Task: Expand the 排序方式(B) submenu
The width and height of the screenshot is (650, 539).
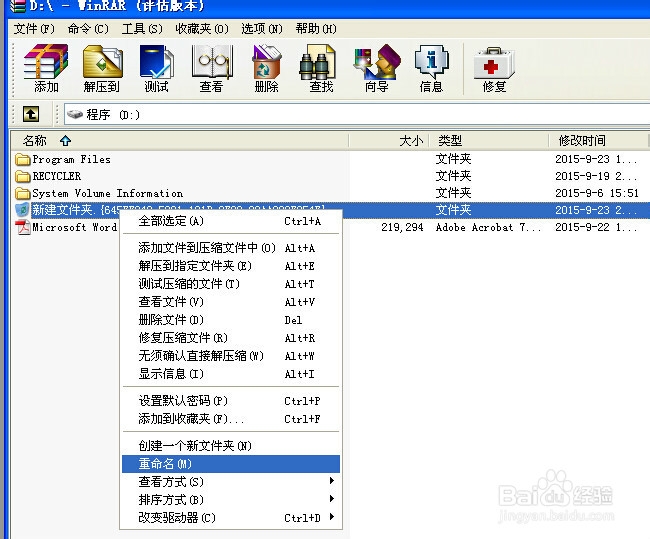Action: 231,500
